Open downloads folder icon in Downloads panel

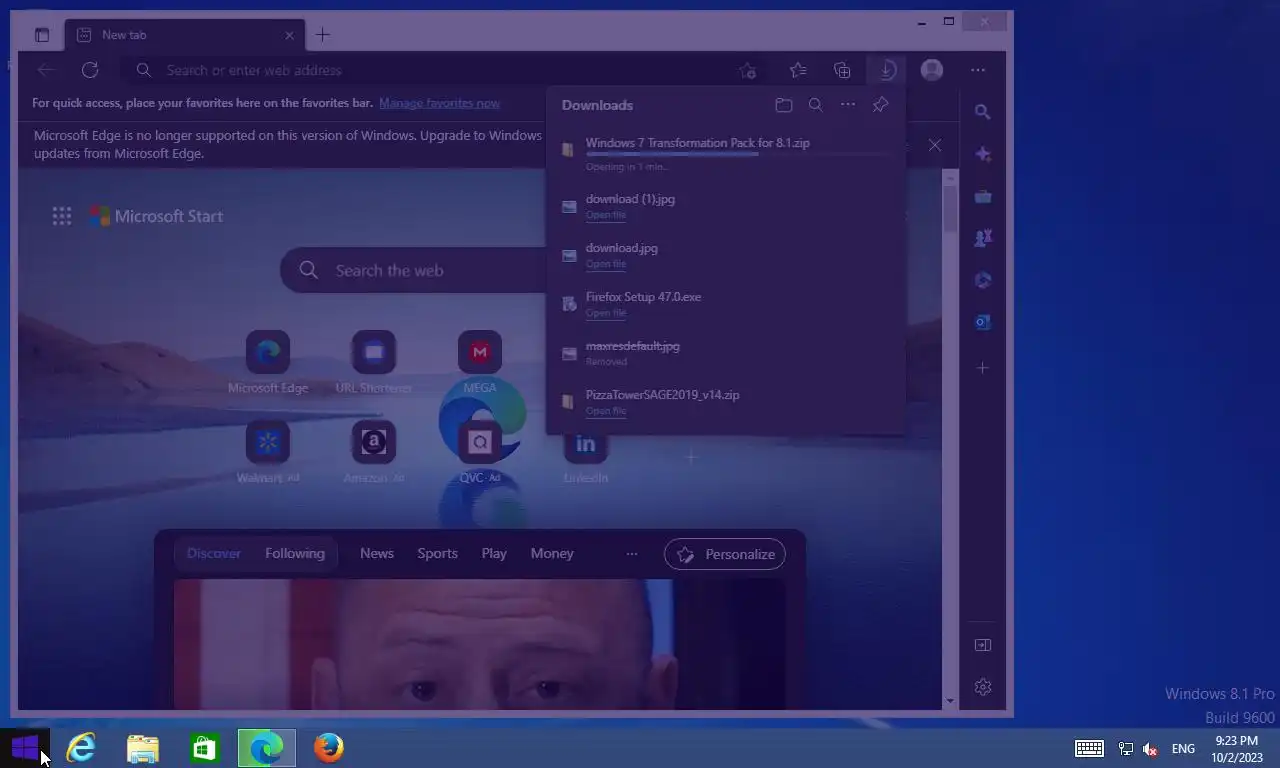784,105
